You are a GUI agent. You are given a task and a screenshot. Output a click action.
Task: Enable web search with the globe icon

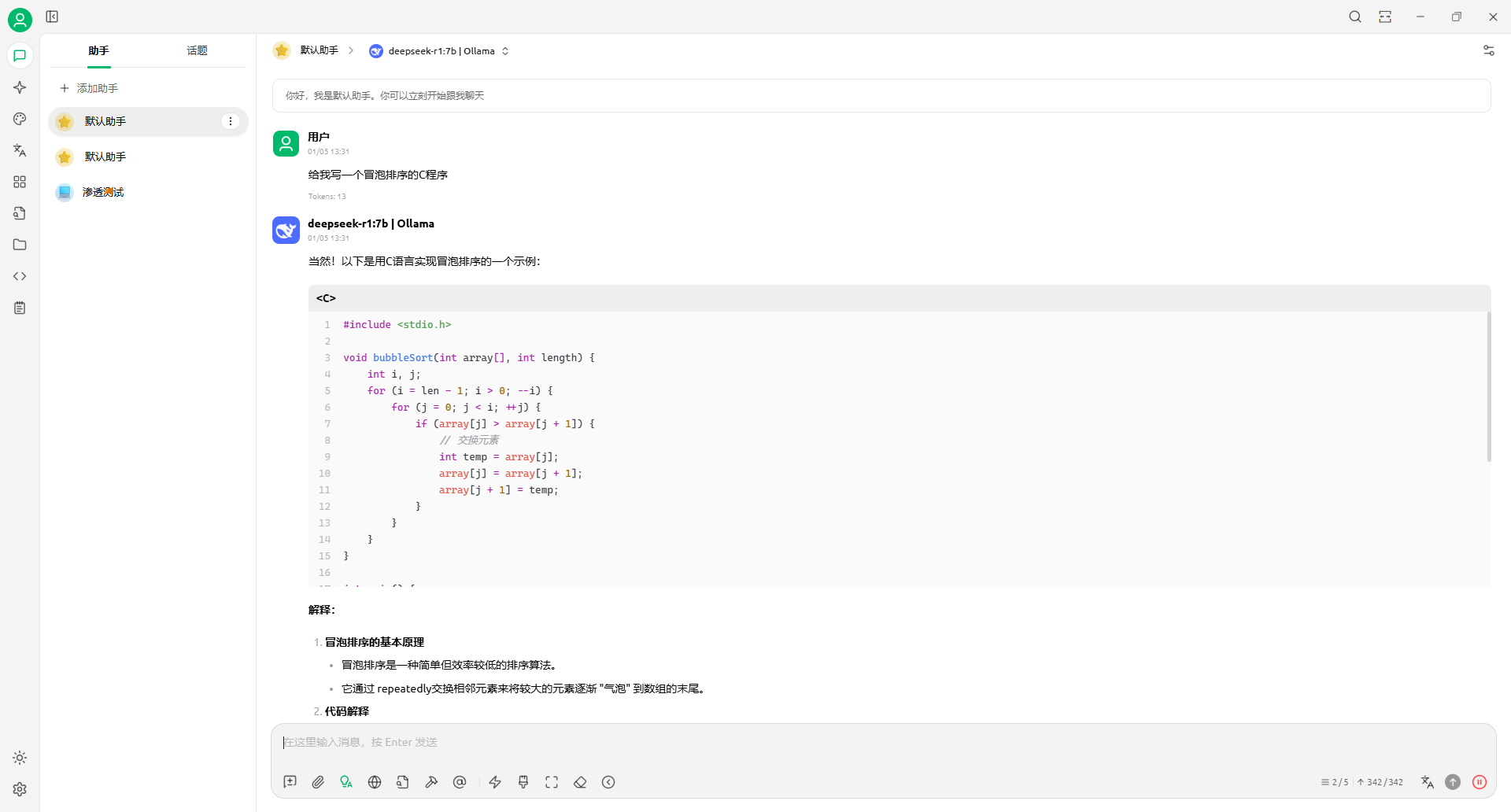tap(375, 782)
